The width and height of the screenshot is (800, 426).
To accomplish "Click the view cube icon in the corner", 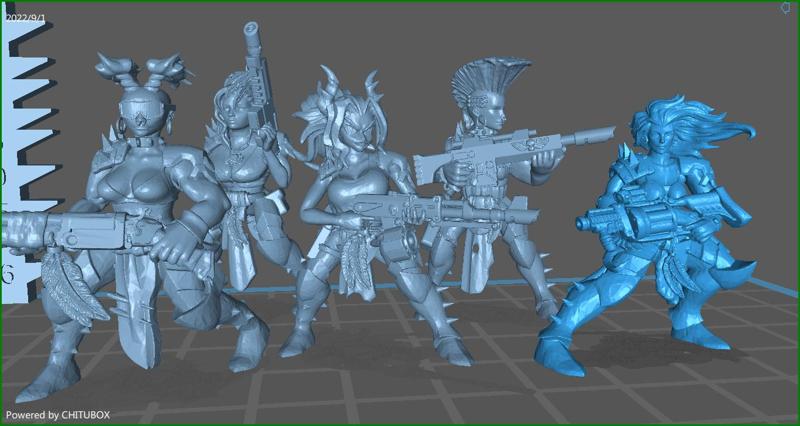I will [x=786, y=7].
